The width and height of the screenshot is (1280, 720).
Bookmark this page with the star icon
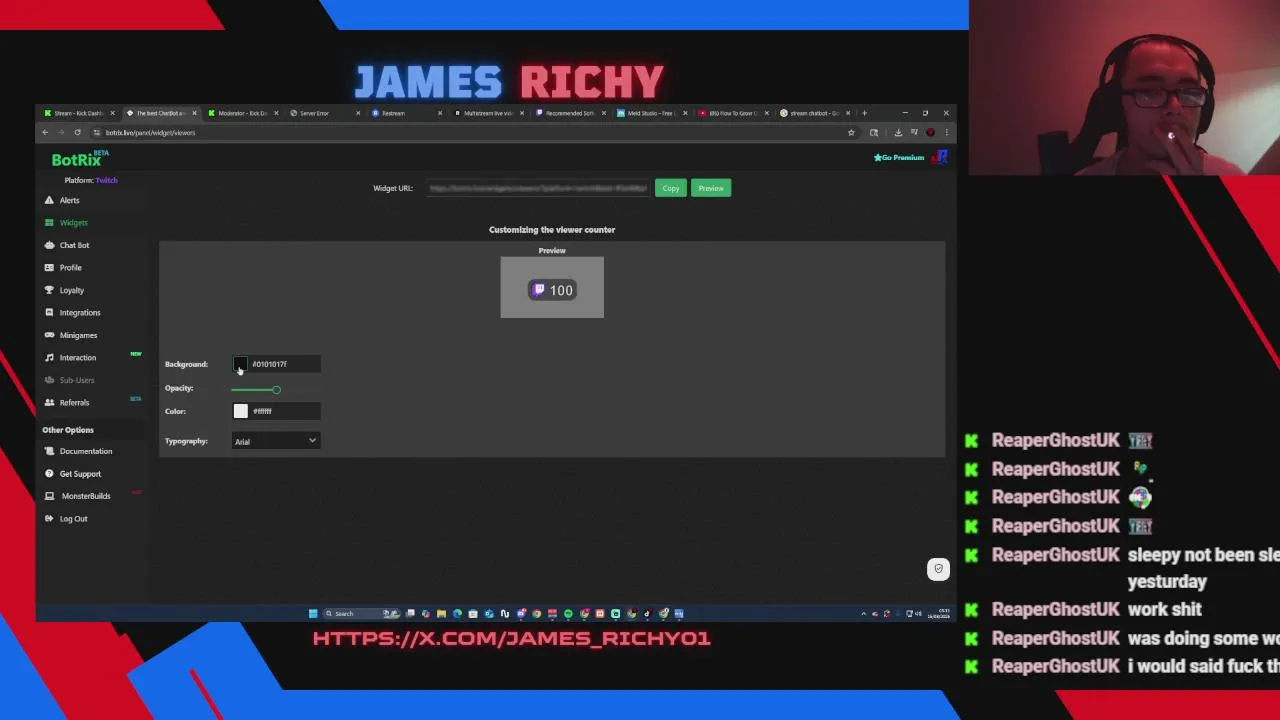pyautogui.click(x=851, y=133)
